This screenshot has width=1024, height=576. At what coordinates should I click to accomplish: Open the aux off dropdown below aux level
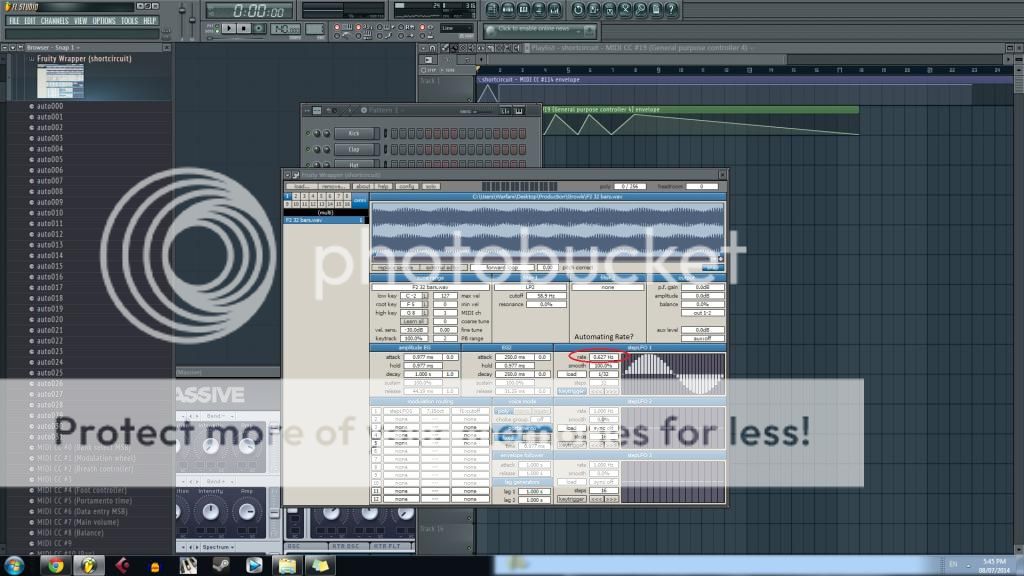(x=703, y=338)
